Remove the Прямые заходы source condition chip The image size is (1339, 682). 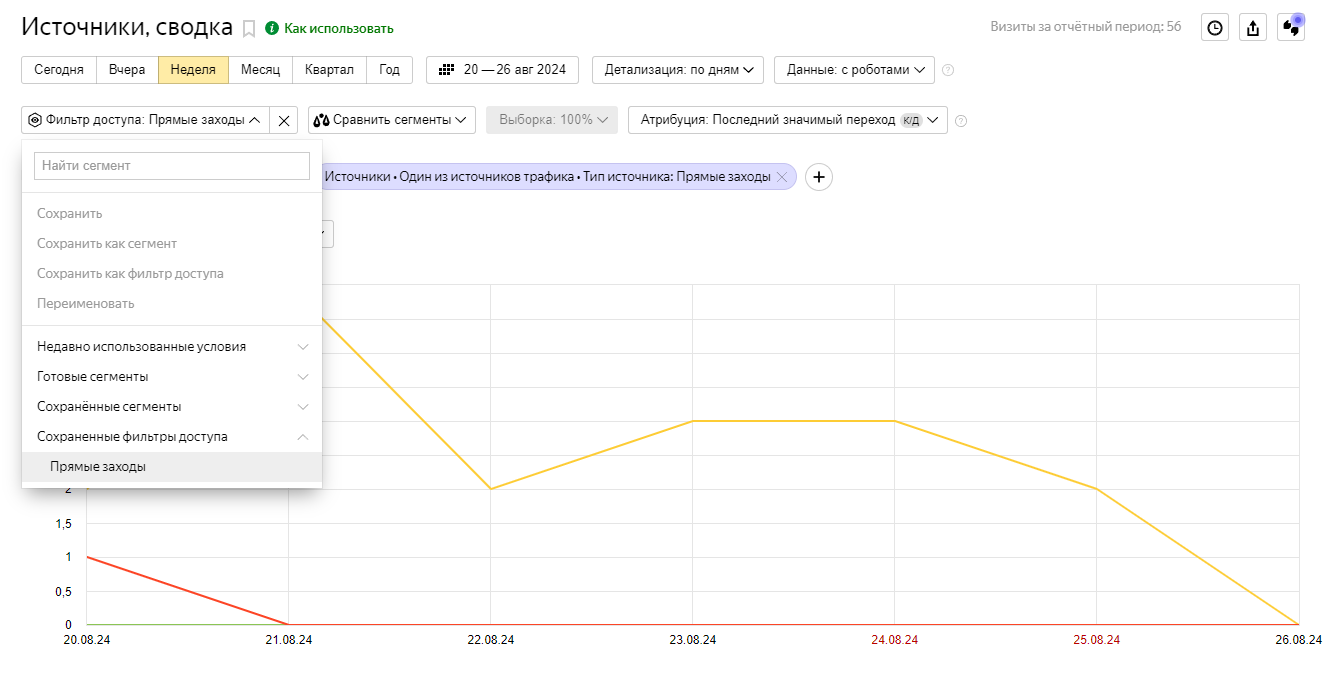pyautogui.click(x=782, y=177)
